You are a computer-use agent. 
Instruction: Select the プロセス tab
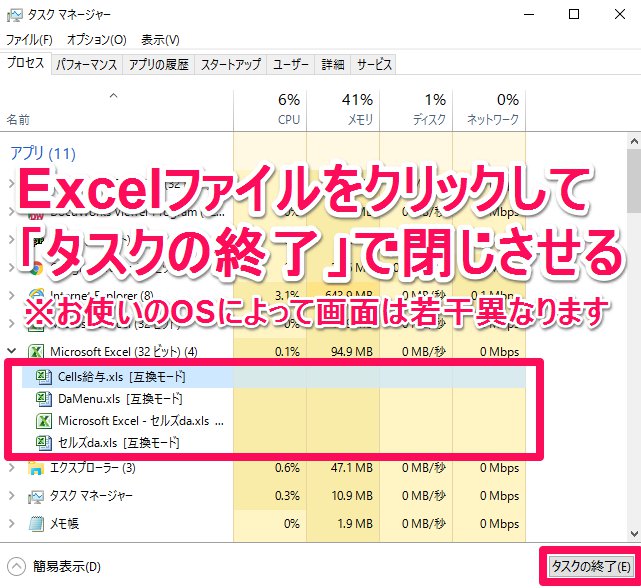[26, 63]
